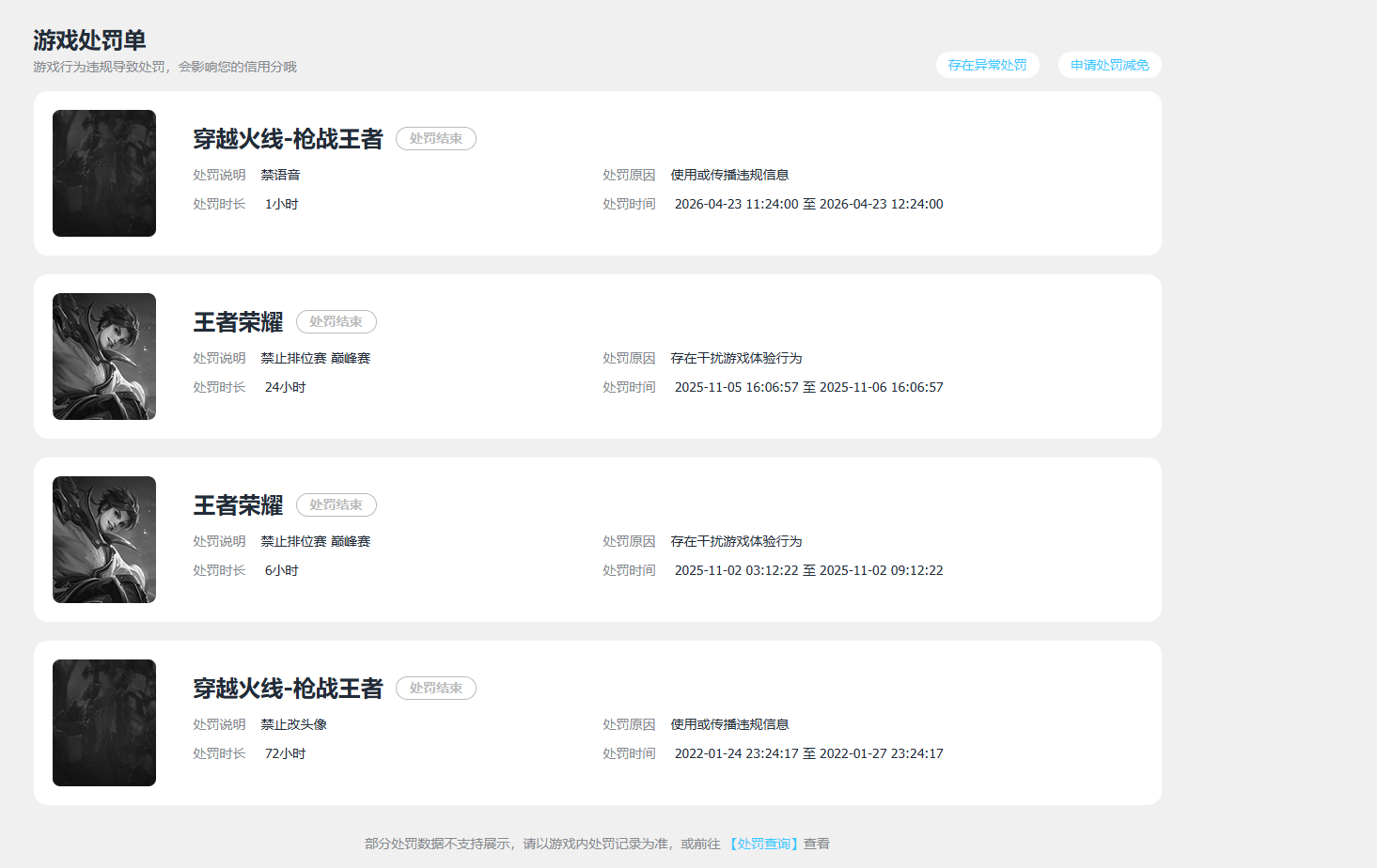Click the 处罚原因 label on the 24小时 card
Viewport: 1377px width, 868px height.
(x=629, y=358)
